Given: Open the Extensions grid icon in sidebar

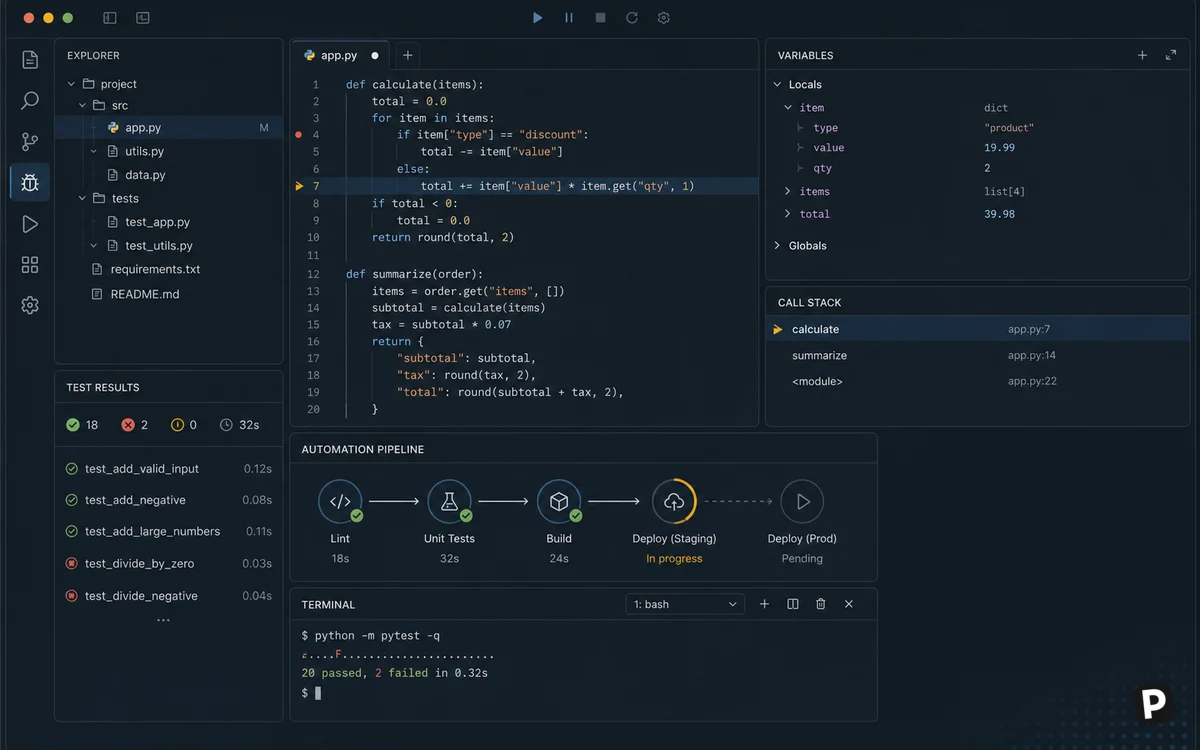Looking at the screenshot, I should click(30, 265).
